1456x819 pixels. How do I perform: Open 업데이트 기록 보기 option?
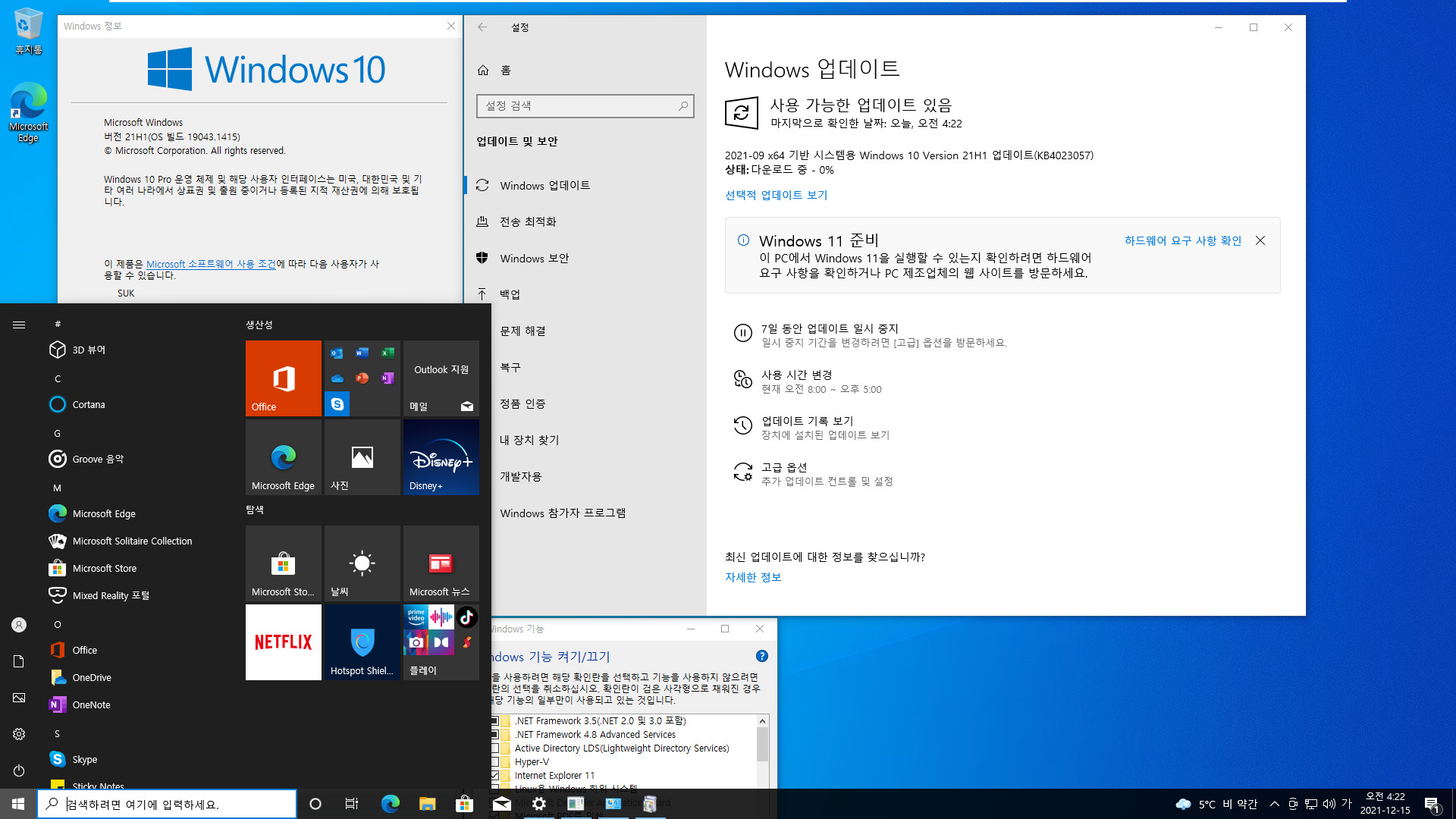(x=807, y=421)
